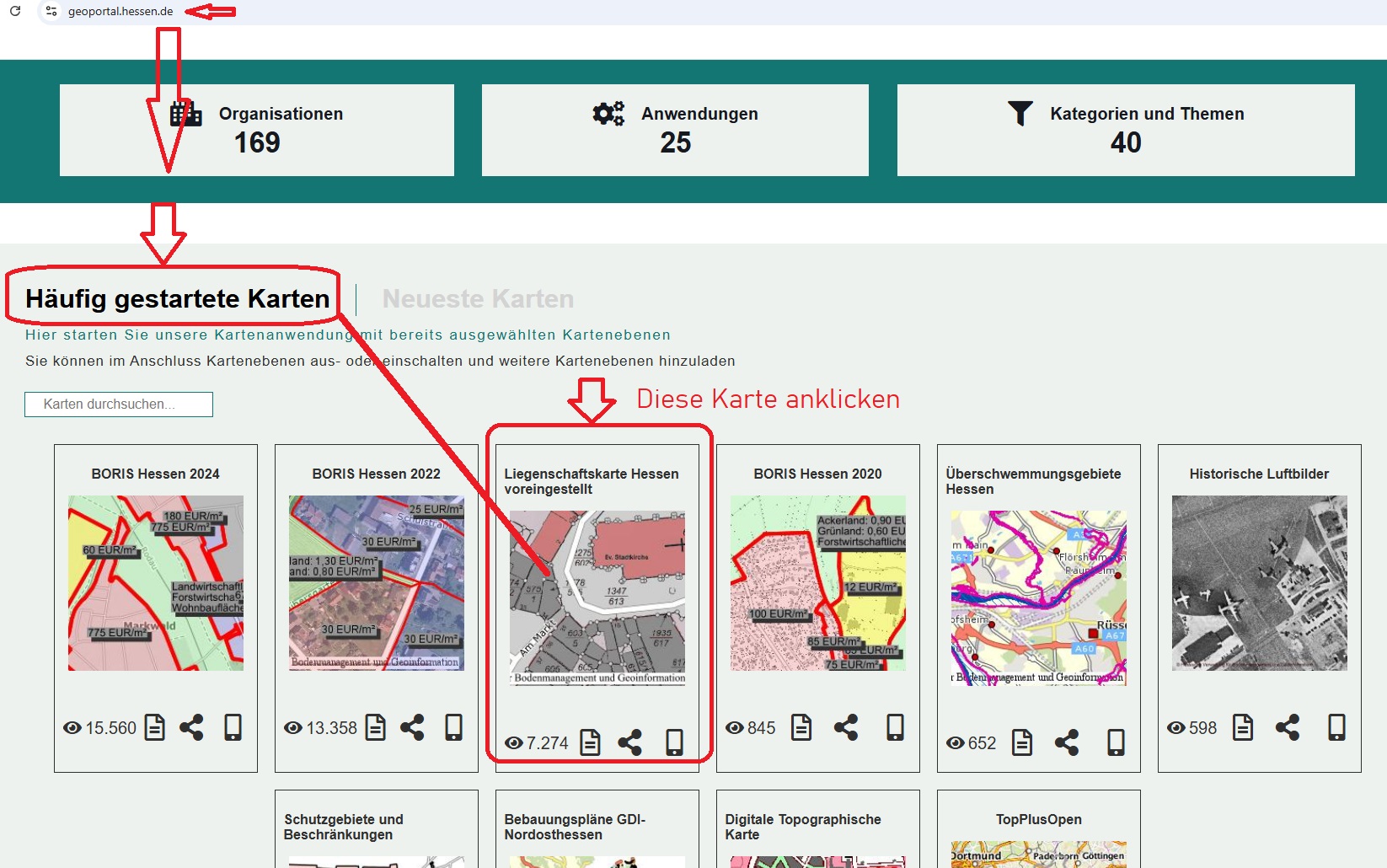
Task: Open mobile view for Liegenschaftskarte Hessen
Action: pyautogui.click(x=675, y=742)
